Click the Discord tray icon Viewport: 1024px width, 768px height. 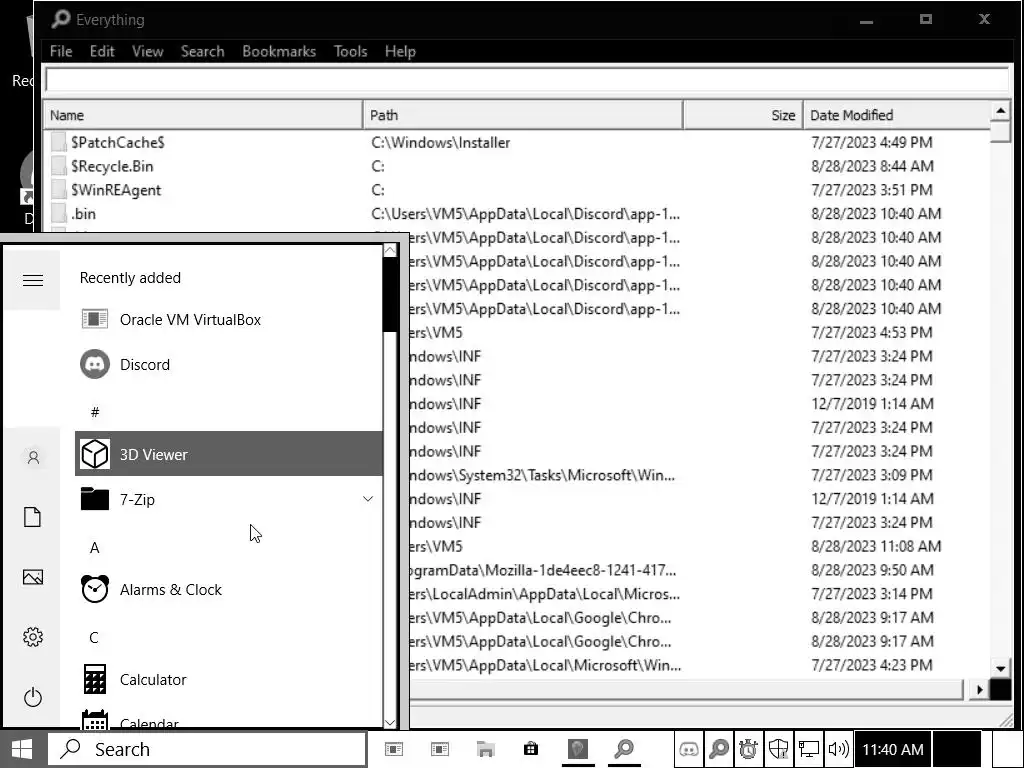(x=689, y=749)
